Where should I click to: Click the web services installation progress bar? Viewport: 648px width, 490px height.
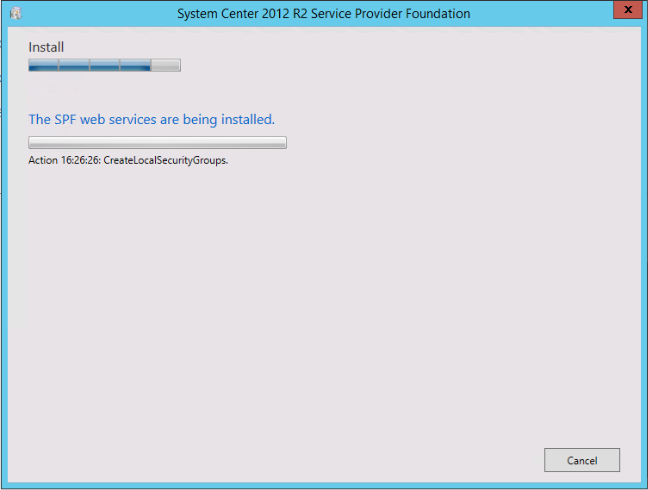pyautogui.click(x=157, y=143)
